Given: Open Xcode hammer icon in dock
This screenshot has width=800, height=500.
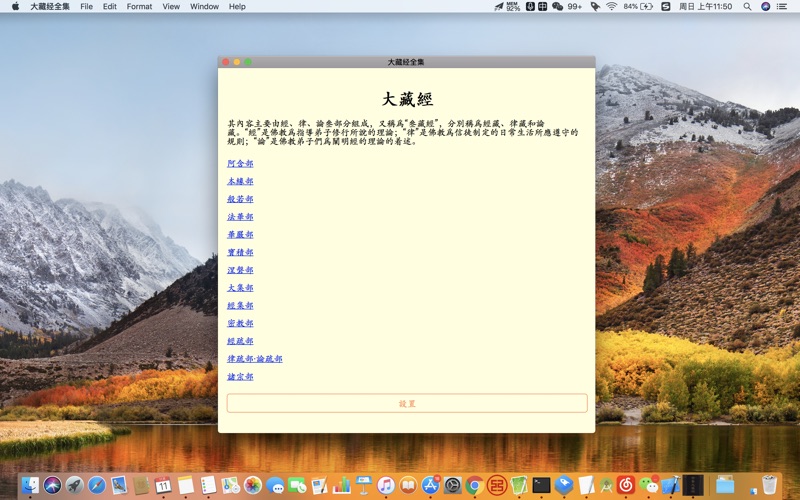Looking at the screenshot, I should pos(670,485).
